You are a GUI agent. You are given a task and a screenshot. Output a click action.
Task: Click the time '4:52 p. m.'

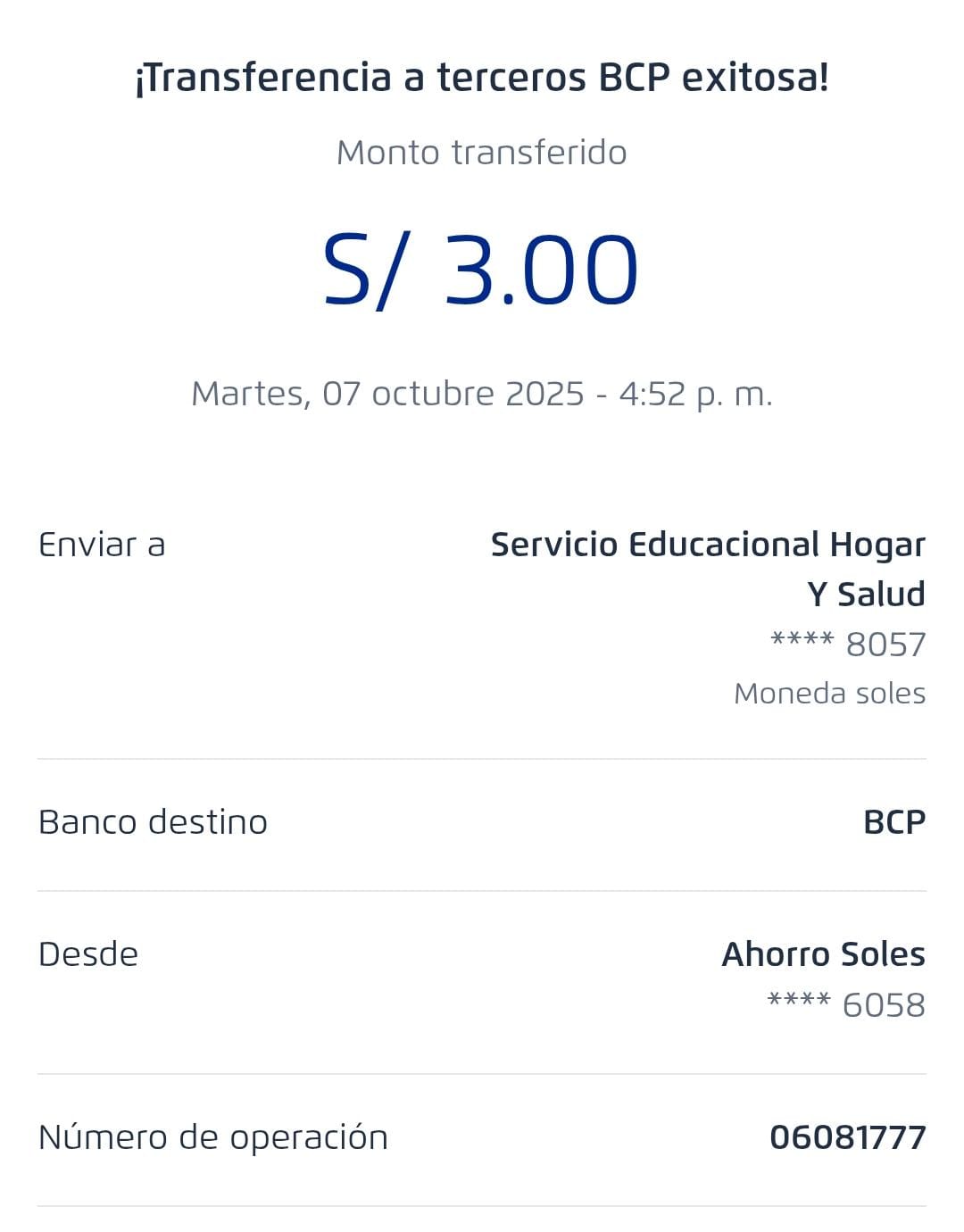(695, 394)
